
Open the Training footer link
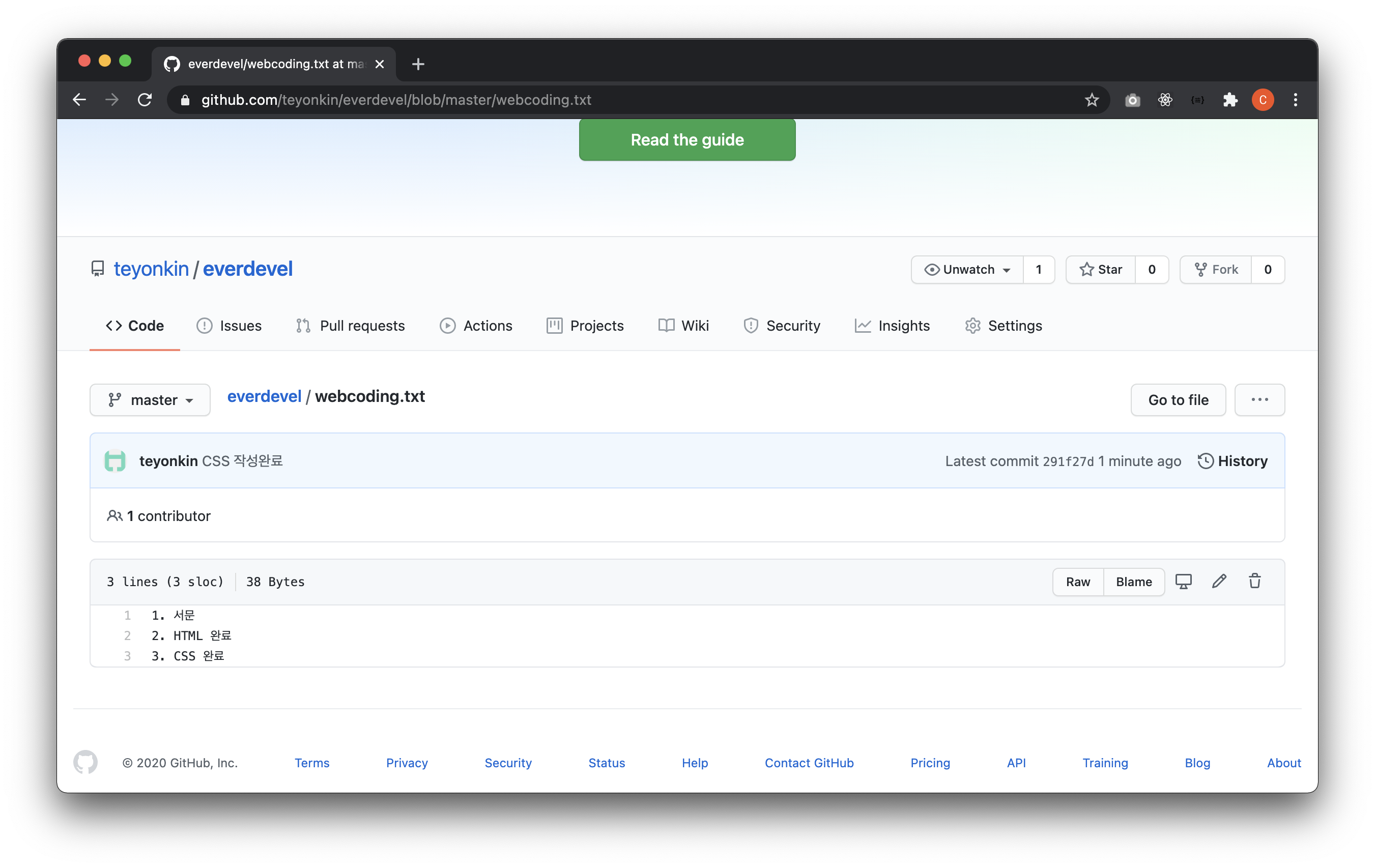[1105, 763]
